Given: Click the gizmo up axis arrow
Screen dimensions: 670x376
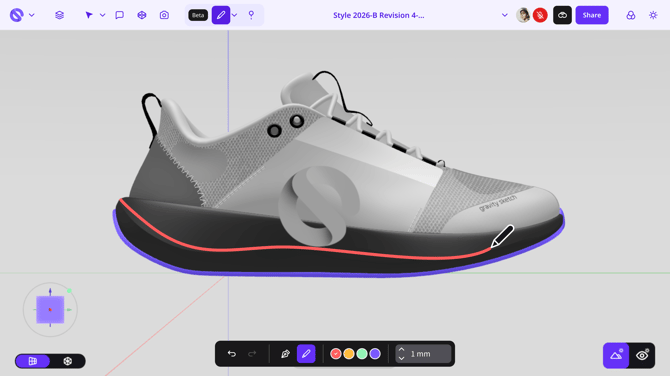Looking at the screenshot, I should pos(50,291).
